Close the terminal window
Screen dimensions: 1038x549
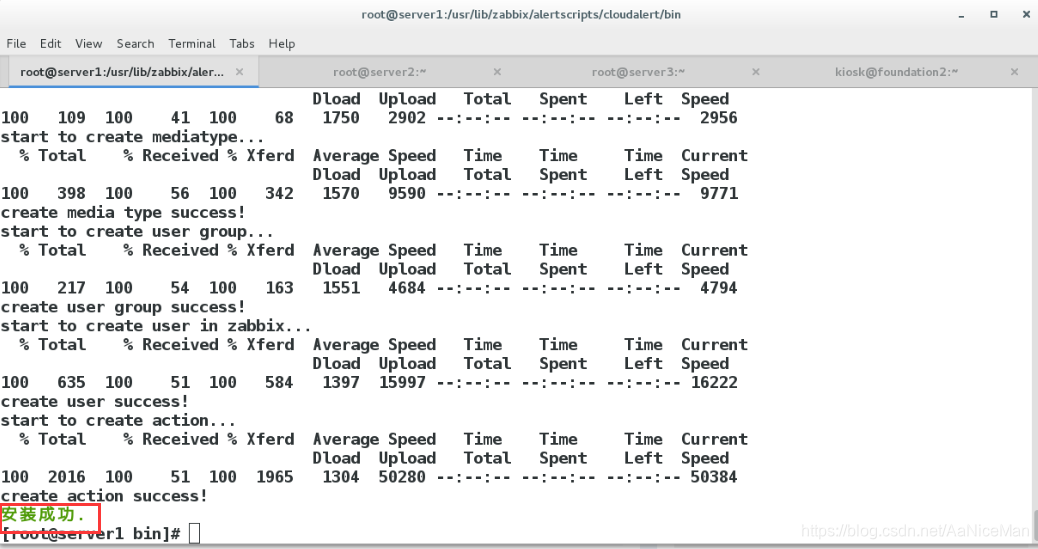(x=1026, y=14)
